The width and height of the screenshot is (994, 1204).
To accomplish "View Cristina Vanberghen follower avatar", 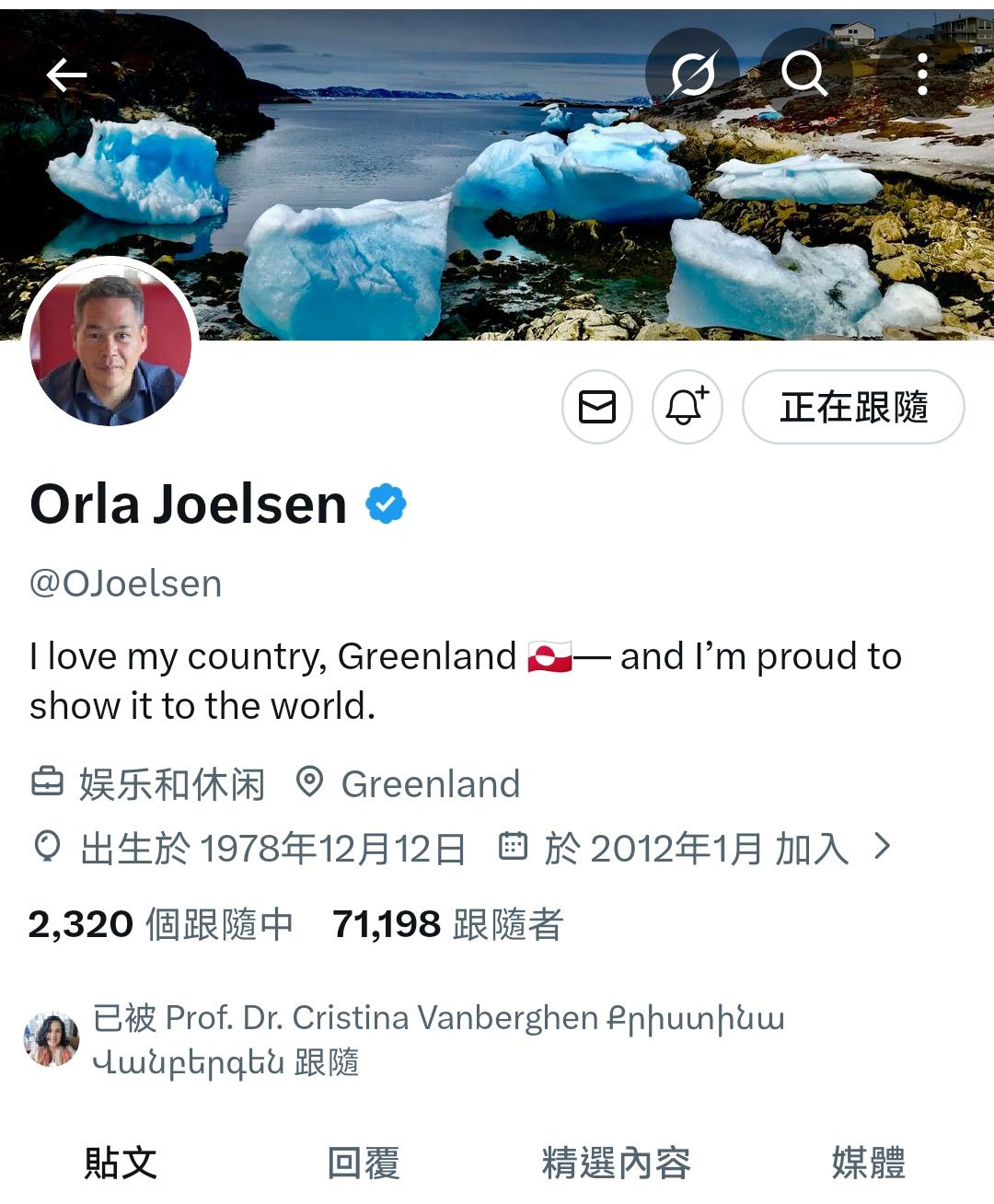I will (x=51, y=1040).
